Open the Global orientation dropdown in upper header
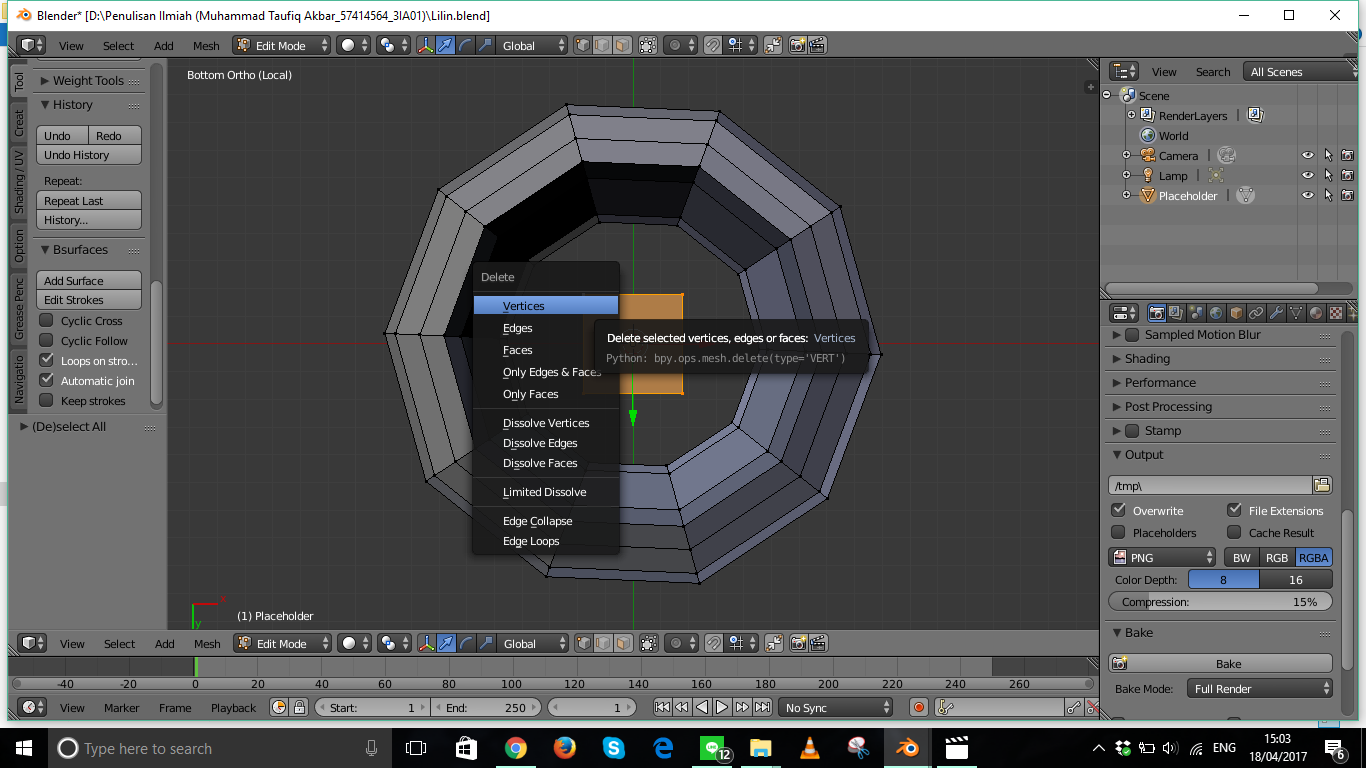 [533, 45]
